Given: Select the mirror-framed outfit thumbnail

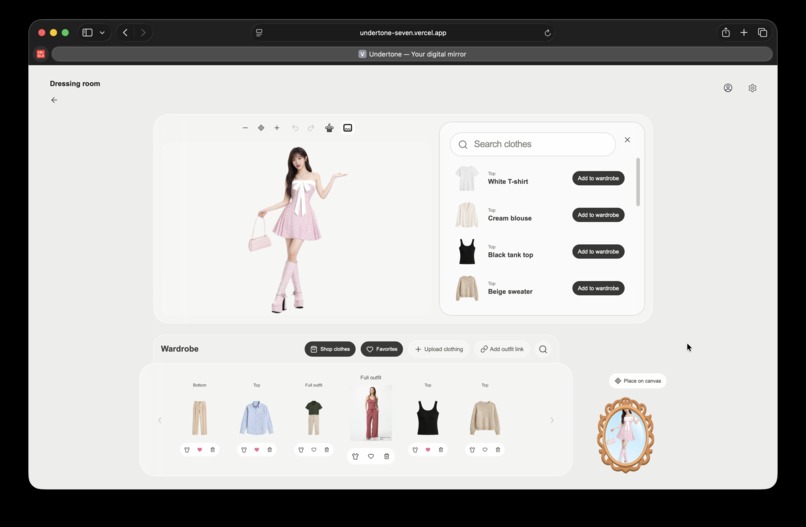Looking at the screenshot, I should tap(625, 435).
